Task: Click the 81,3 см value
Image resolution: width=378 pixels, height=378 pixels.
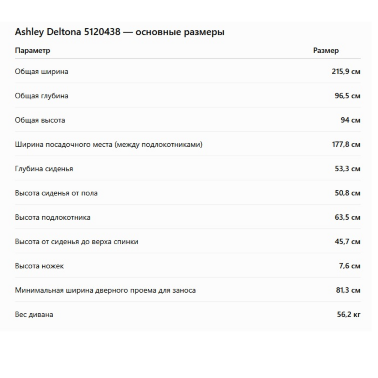Action: pyautogui.click(x=348, y=290)
